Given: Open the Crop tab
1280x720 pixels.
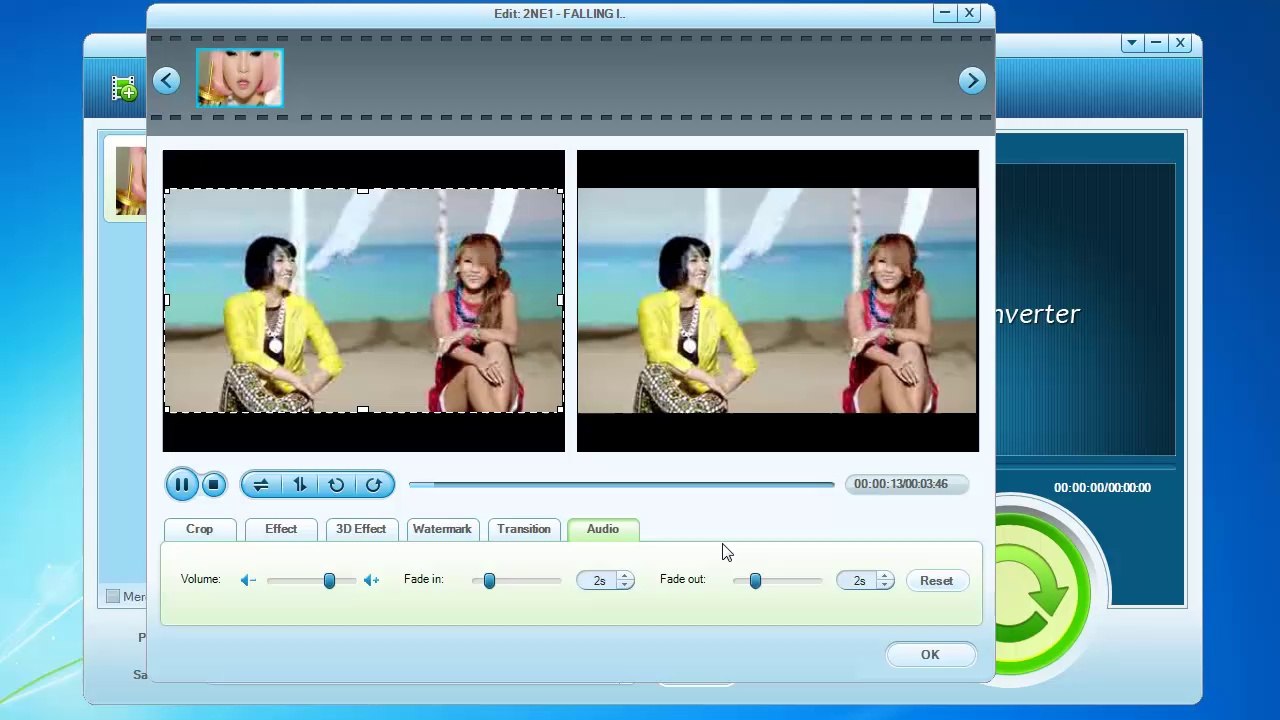Looking at the screenshot, I should pyautogui.click(x=200, y=529).
